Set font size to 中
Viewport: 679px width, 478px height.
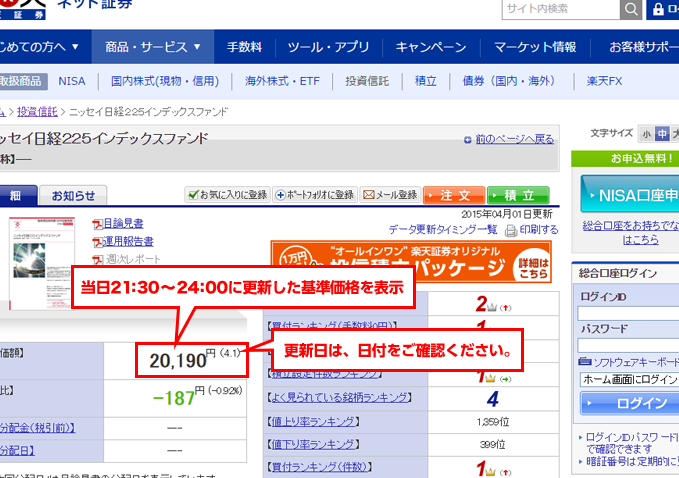pos(662,134)
